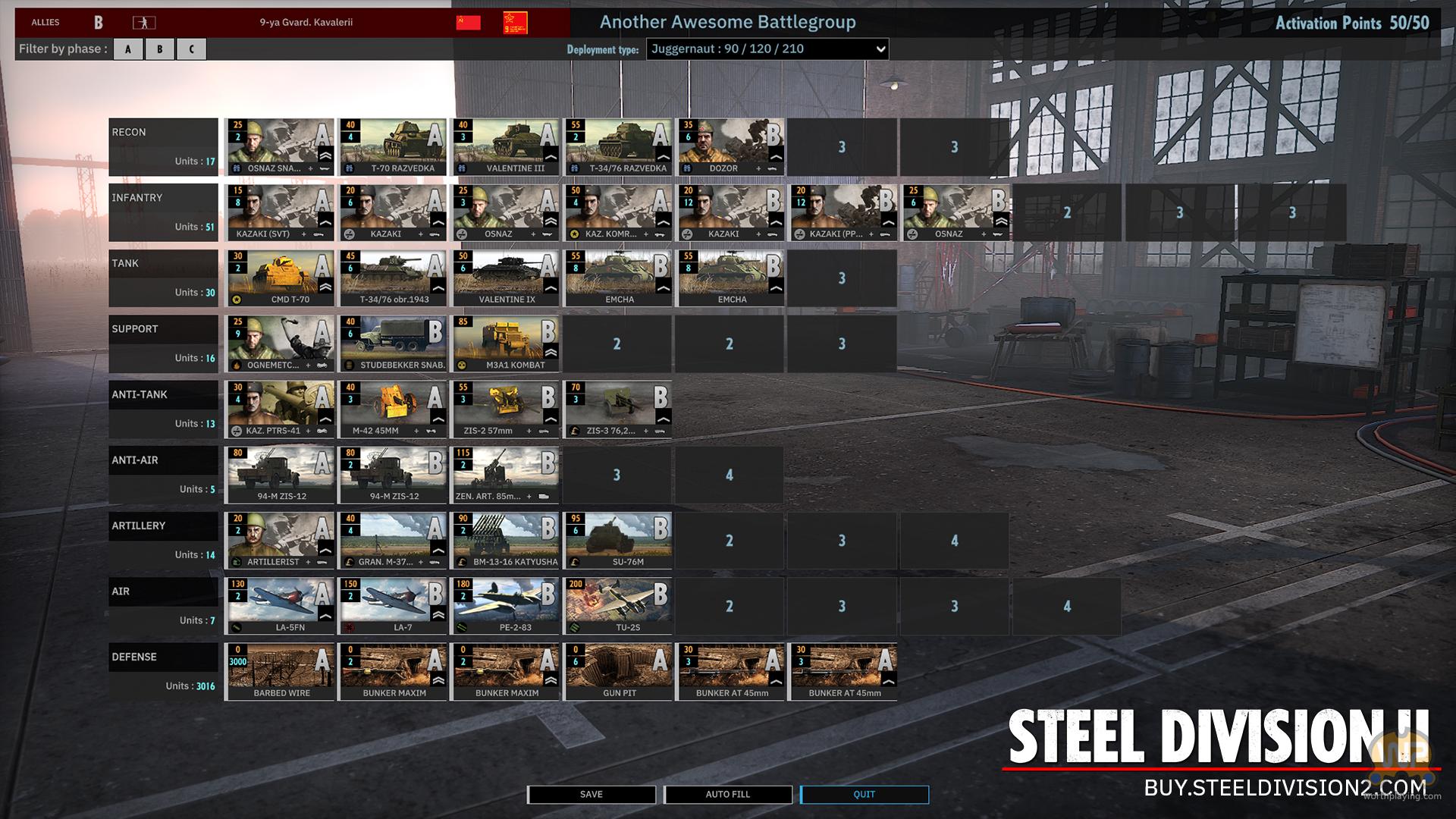Open the Deployment type dropdown
The width and height of the screenshot is (1456, 819).
pos(767,49)
